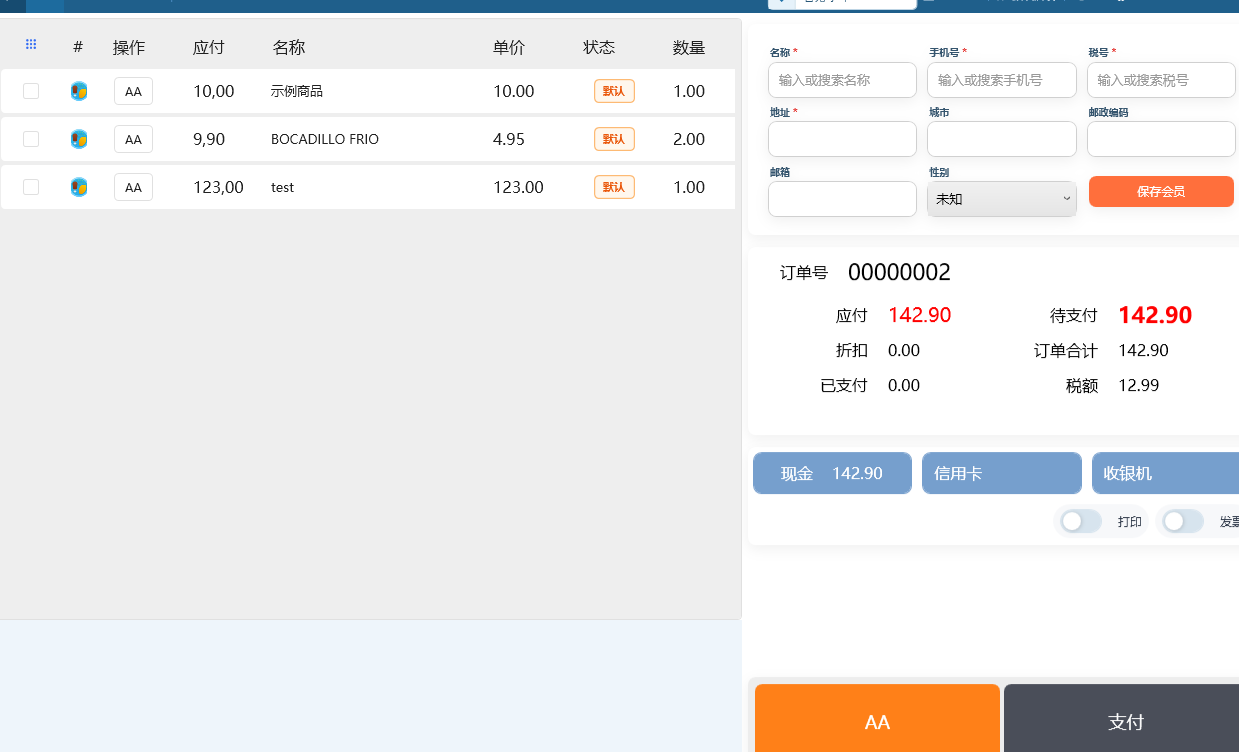Focus the 名称 name input field
1239x752 pixels.
click(x=842, y=80)
